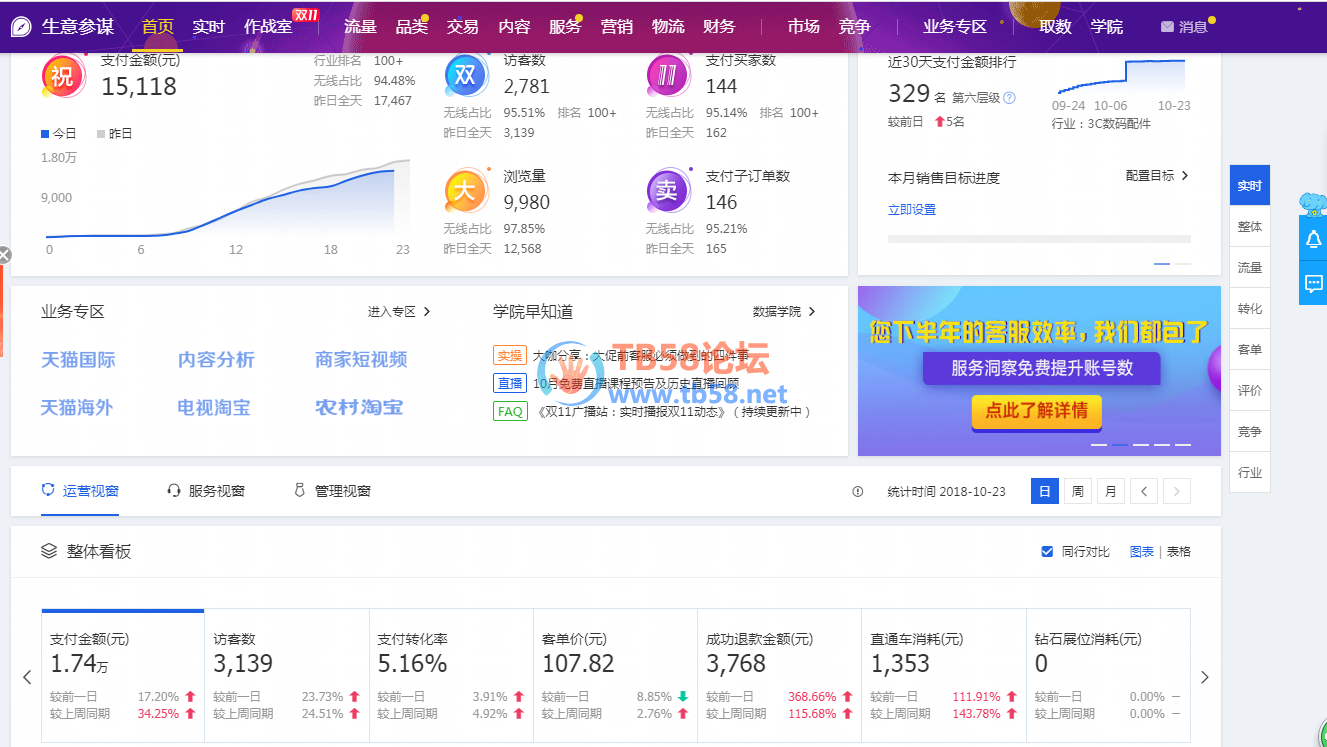The image size is (1327, 747).
Task: Click the 本月销售目标进度 progress bar
Action: click(1039, 240)
